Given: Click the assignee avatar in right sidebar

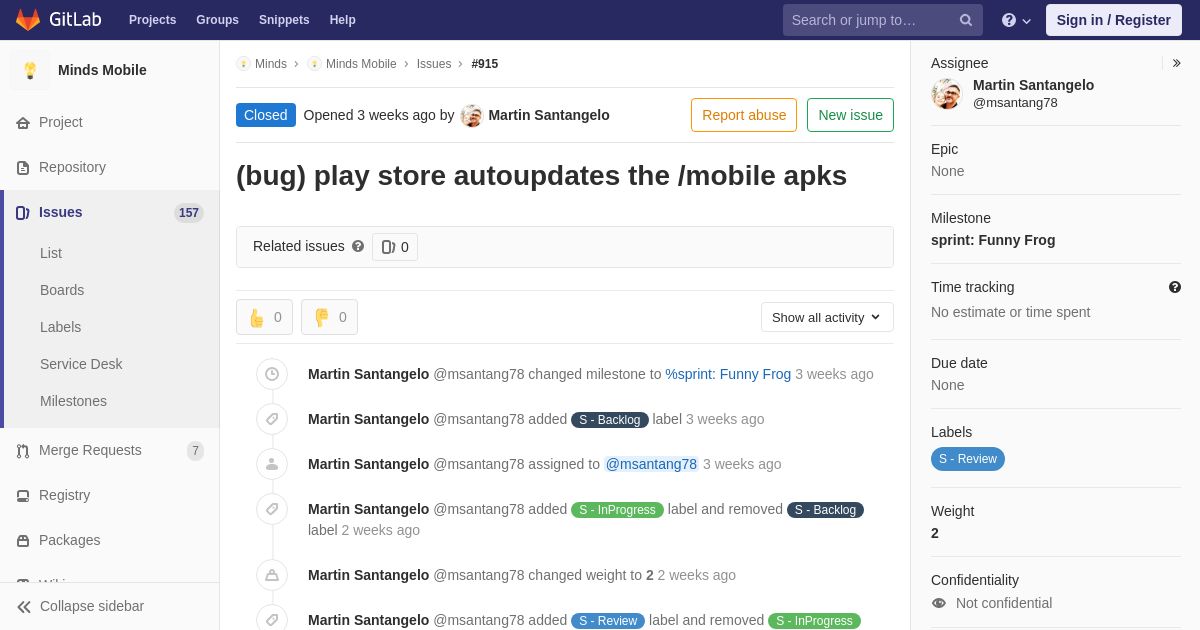Looking at the screenshot, I should (946, 94).
